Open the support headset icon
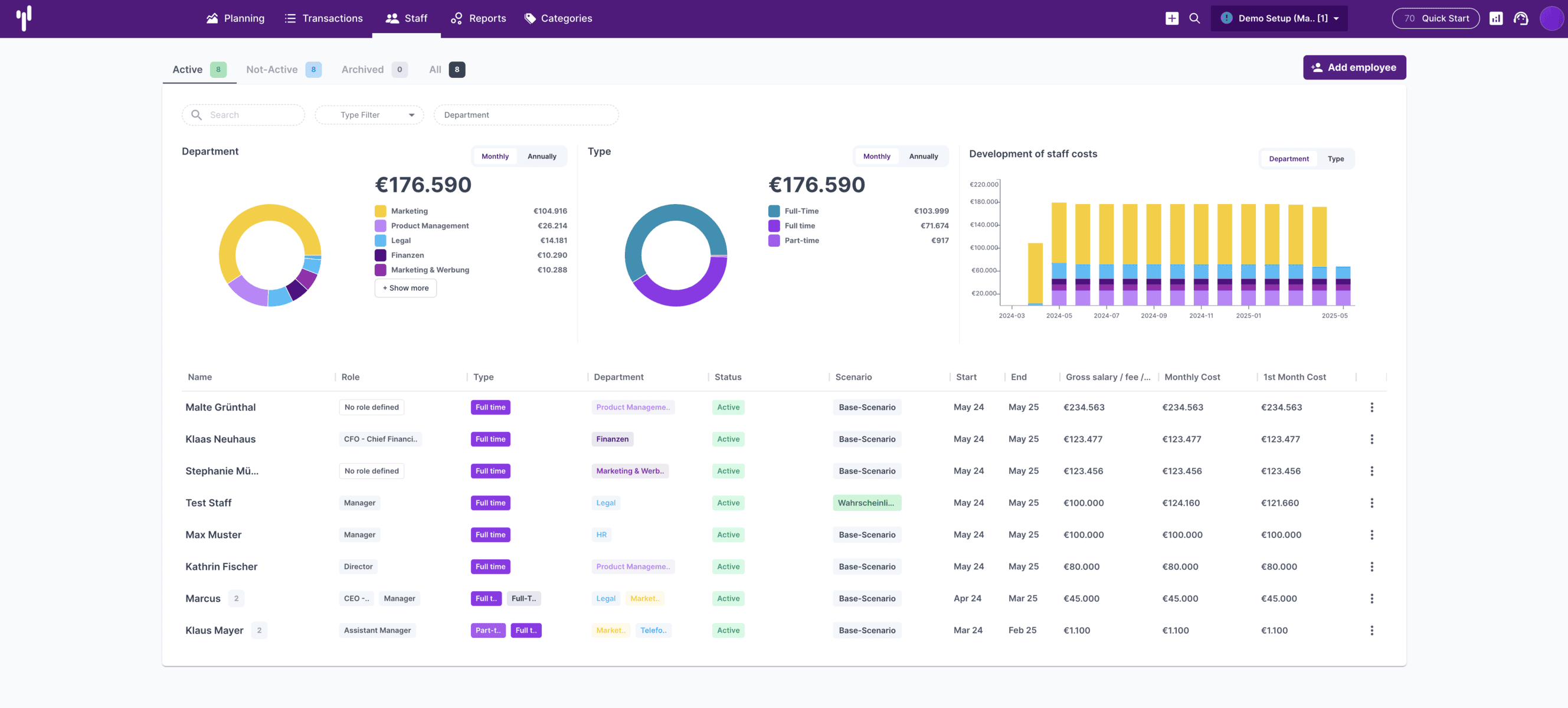This screenshot has height=708, width=1568. 1521,18
